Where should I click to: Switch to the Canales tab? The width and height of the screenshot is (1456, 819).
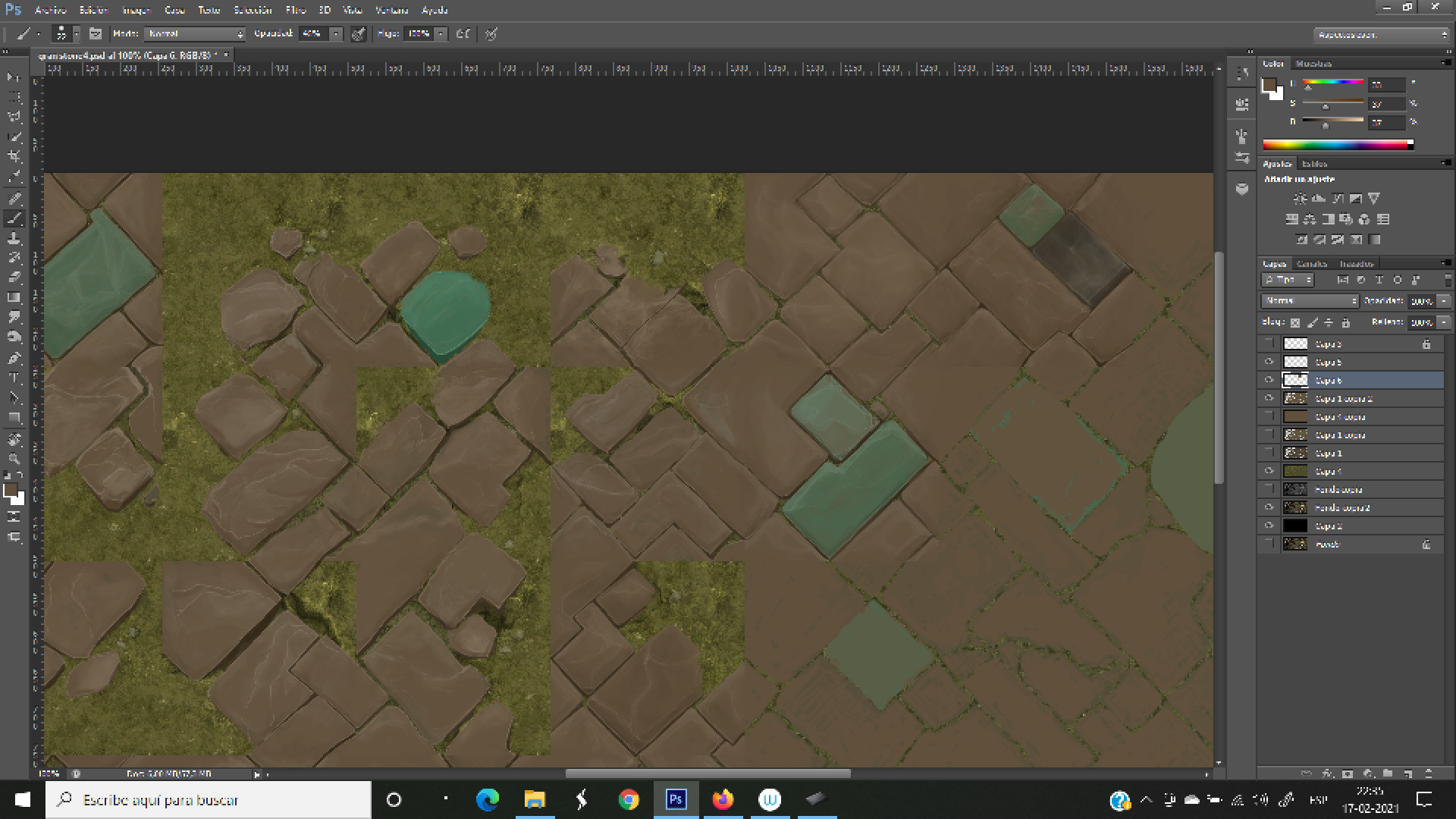coord(1312,264)
